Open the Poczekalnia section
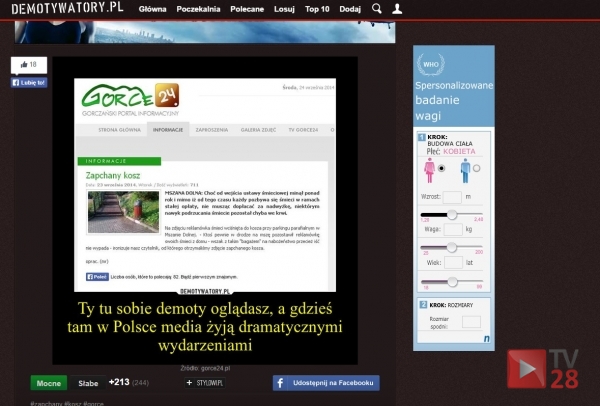600x406 pixels. tap(198, 9)
